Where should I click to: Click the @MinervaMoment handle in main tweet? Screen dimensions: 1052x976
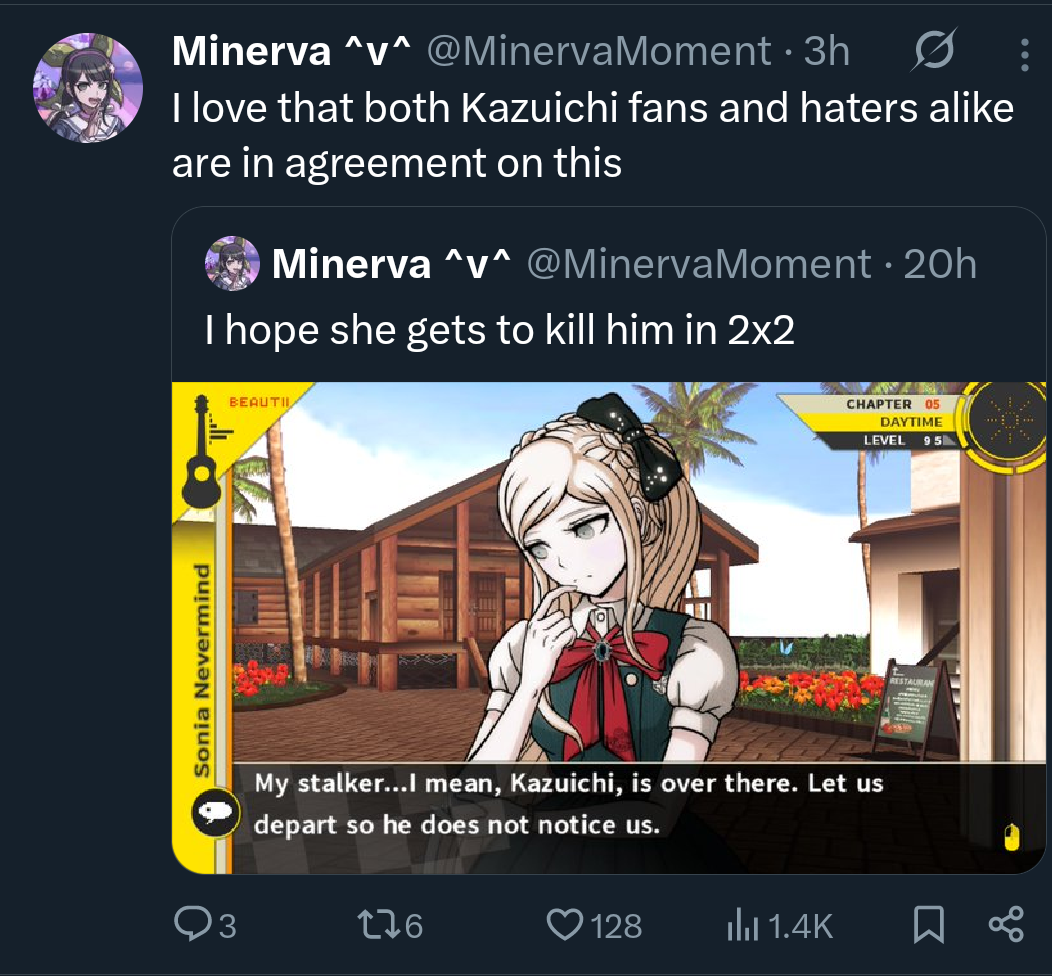(x=598, y=51)
